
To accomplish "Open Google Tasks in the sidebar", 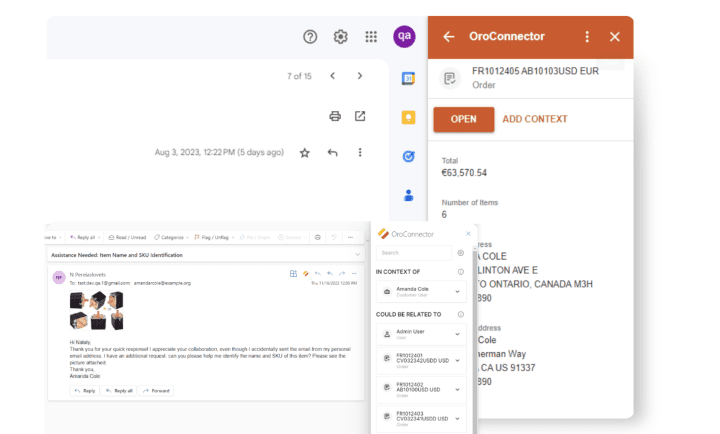I will click(x=408, y=157).
